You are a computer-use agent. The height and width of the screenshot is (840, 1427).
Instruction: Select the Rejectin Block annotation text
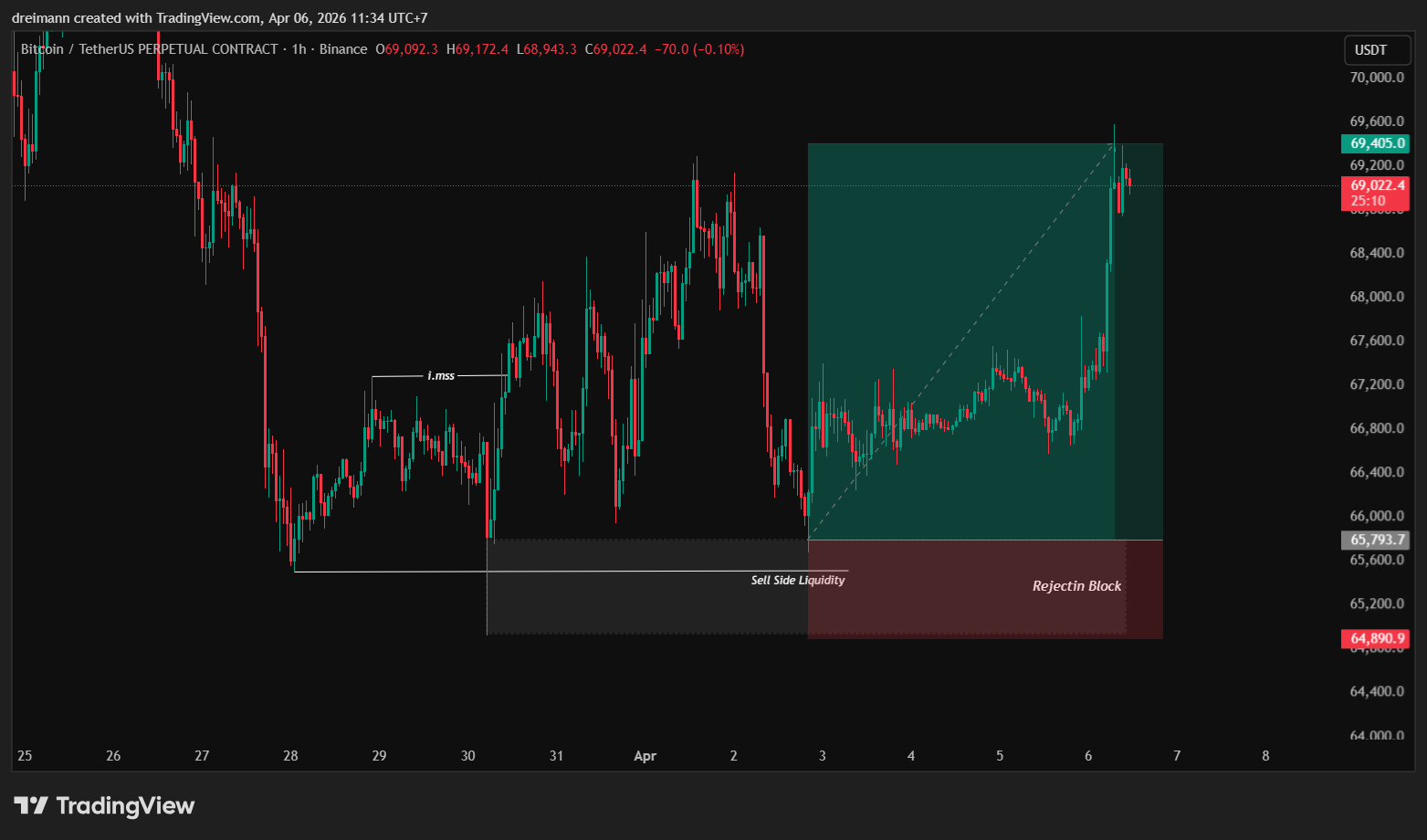(1075, 586)
